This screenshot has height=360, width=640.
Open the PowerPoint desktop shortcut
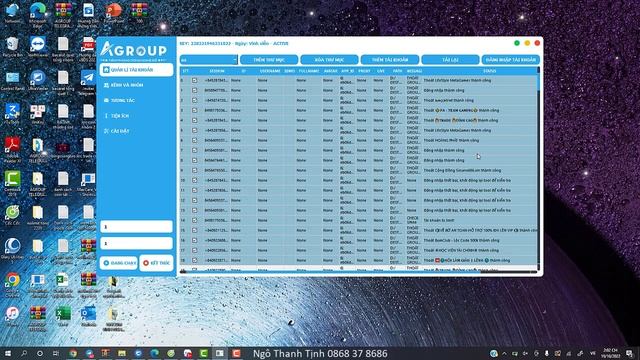[x=113, y=12]
